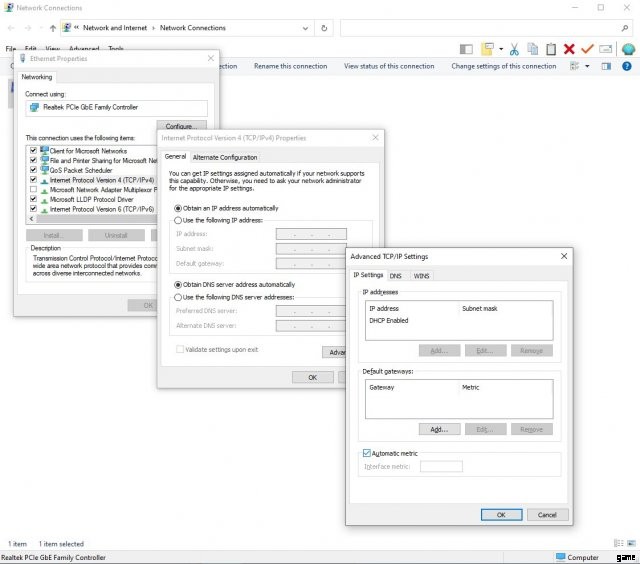This screenshot has width=640, height=564.
Task: Click the scissors Cut icon in toolbar
Action: pos(513,48)
